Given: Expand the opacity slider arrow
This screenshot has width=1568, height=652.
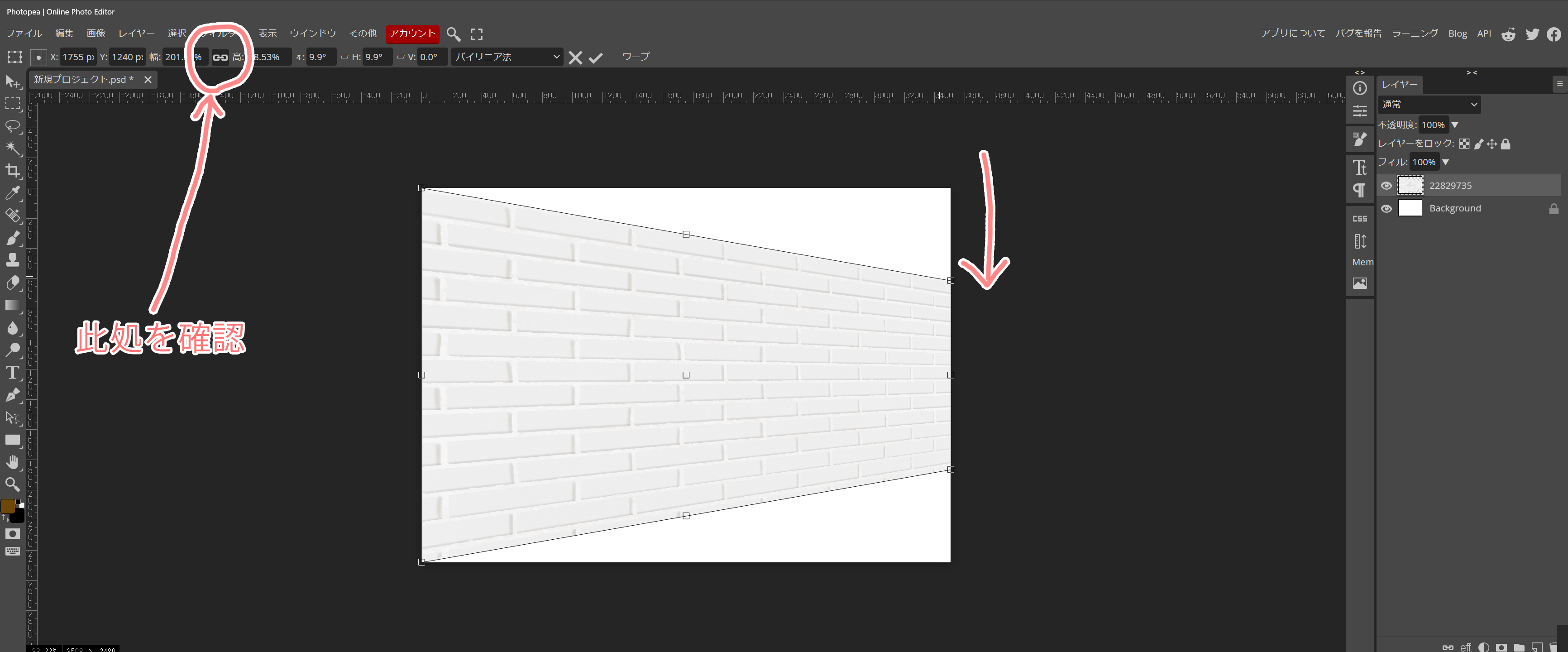Looking at the screenshot, I should pos(1454,125).
